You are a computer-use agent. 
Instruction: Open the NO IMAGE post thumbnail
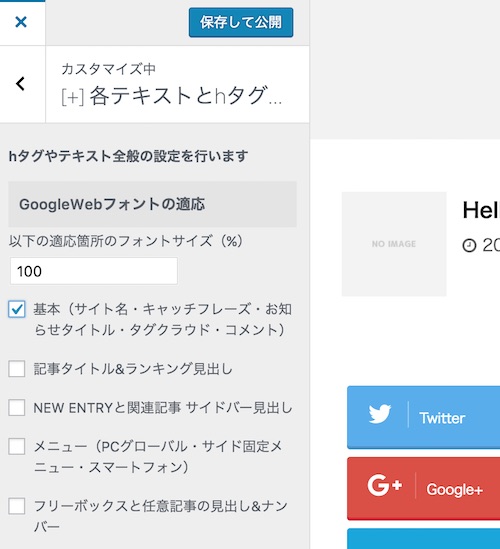(394, 244)
